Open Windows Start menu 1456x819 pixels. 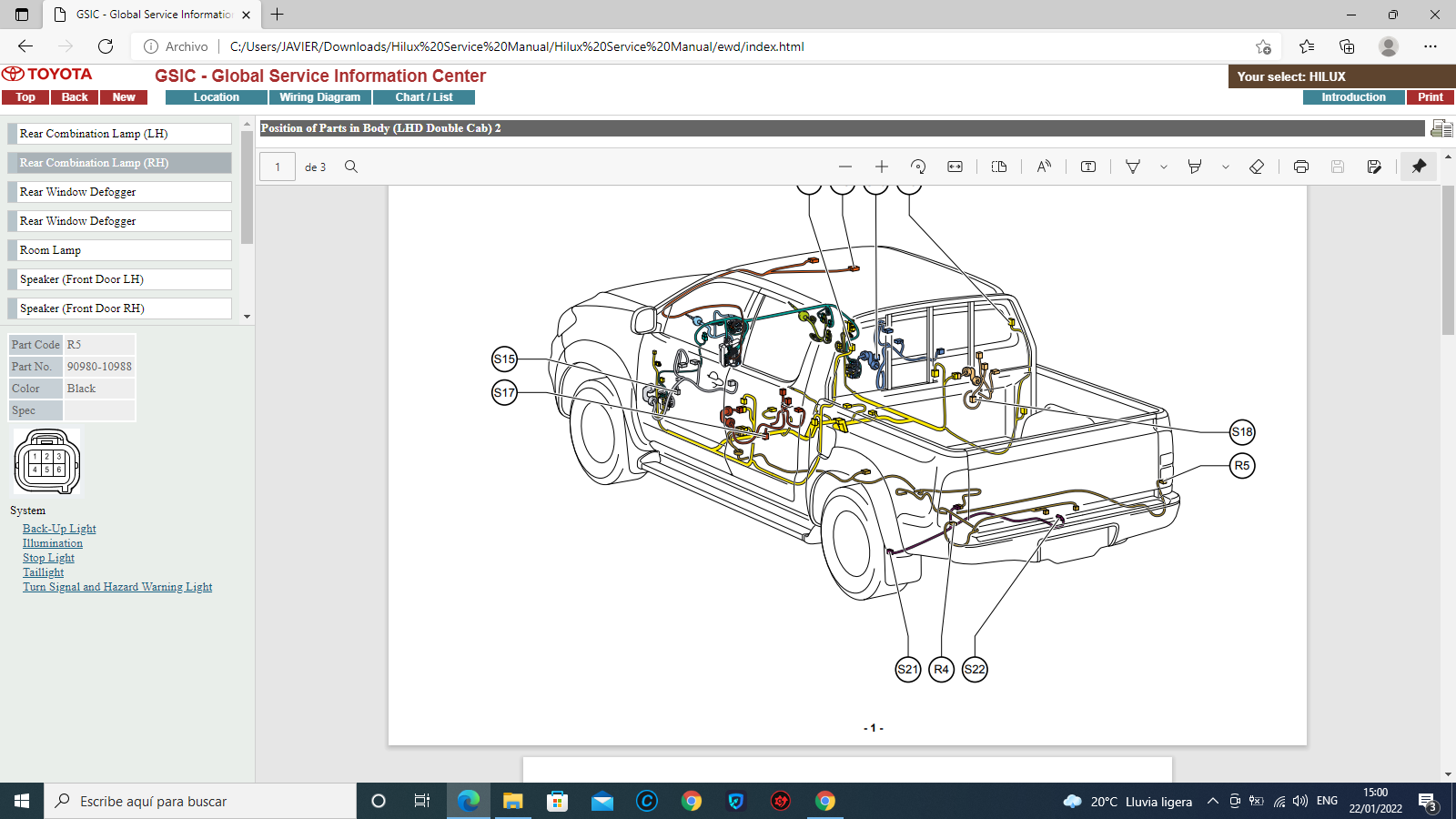tap(22, 801)
